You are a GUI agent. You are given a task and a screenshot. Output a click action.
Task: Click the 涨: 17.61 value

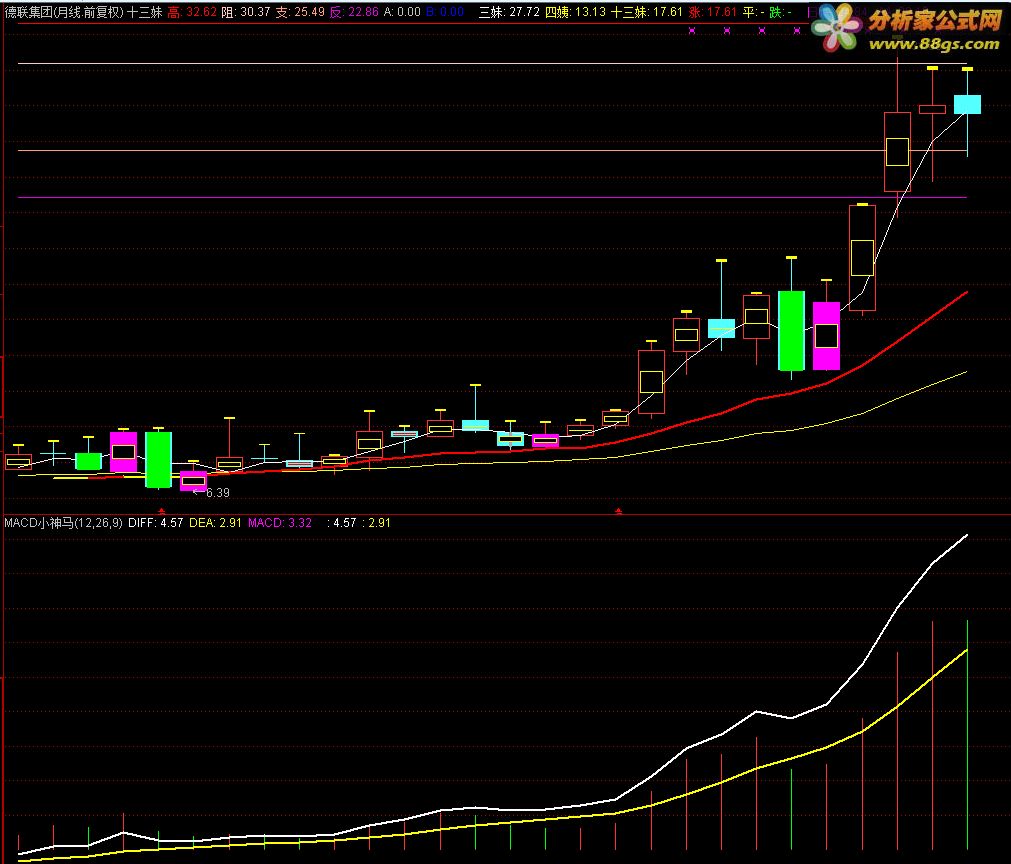pyautogui.click(x=712, y=12)
